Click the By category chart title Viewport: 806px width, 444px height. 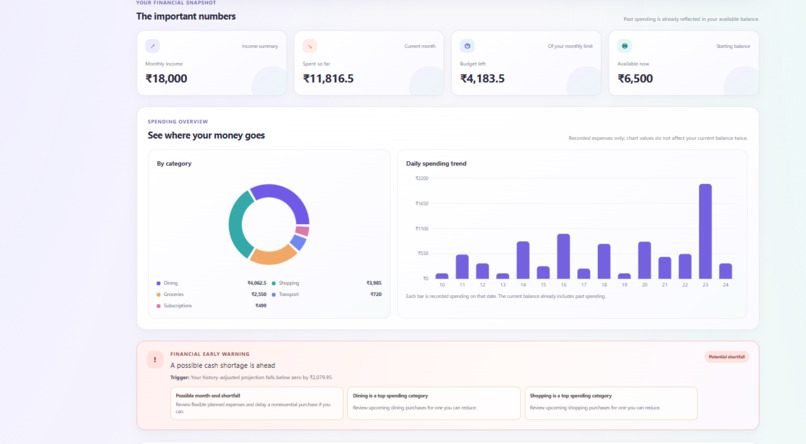(x=174, y=163)
